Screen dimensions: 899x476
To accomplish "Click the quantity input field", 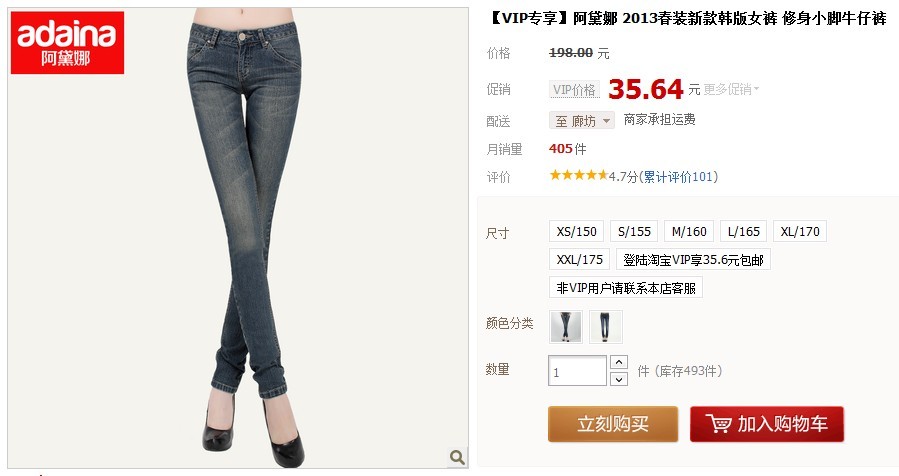I will [x=577, y=370].
